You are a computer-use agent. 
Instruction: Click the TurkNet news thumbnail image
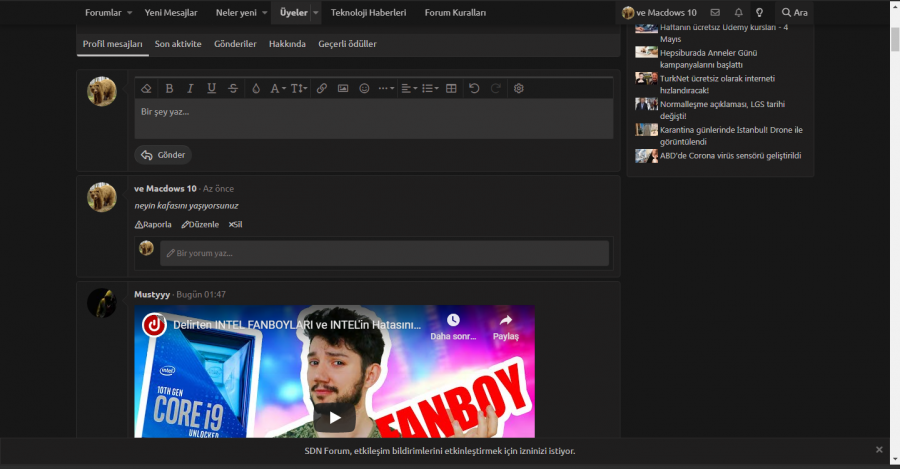pos(646,79)
